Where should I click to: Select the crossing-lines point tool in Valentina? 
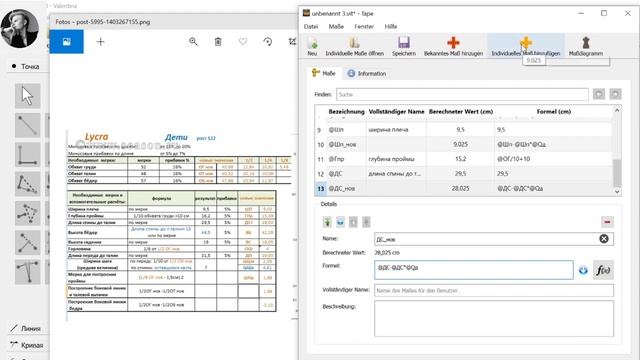click(27, 243)
